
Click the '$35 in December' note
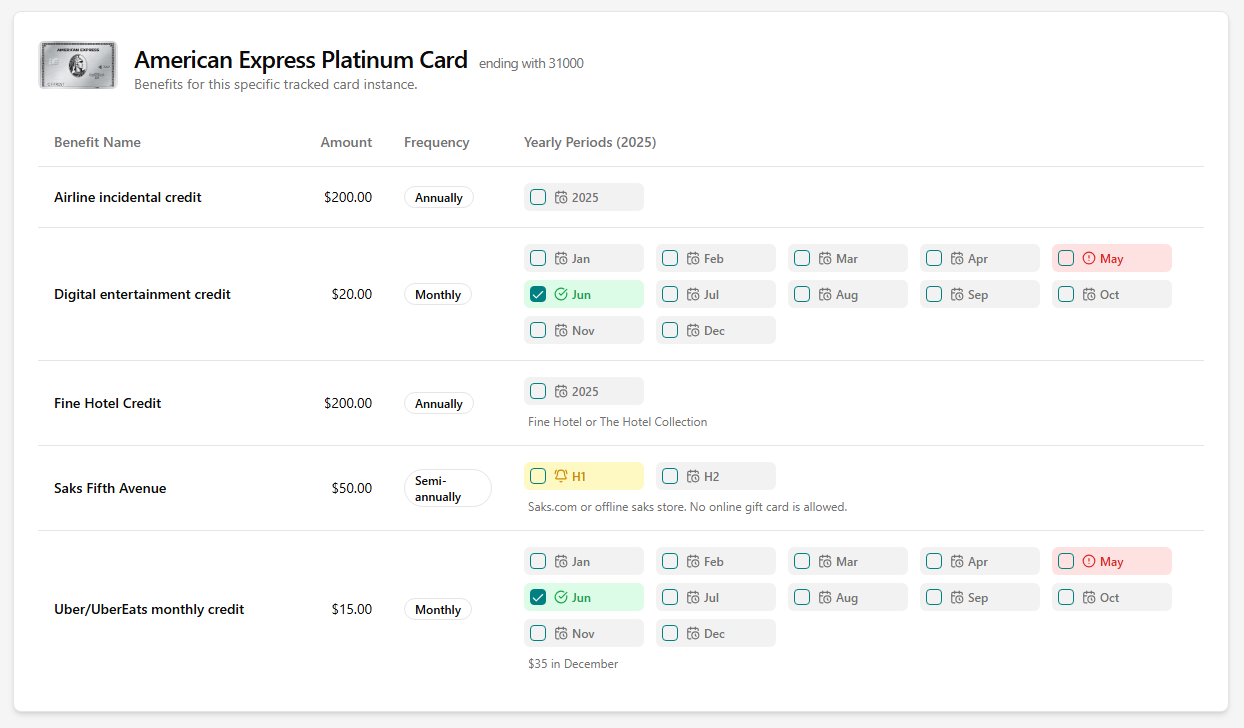[x=573, y=664]
